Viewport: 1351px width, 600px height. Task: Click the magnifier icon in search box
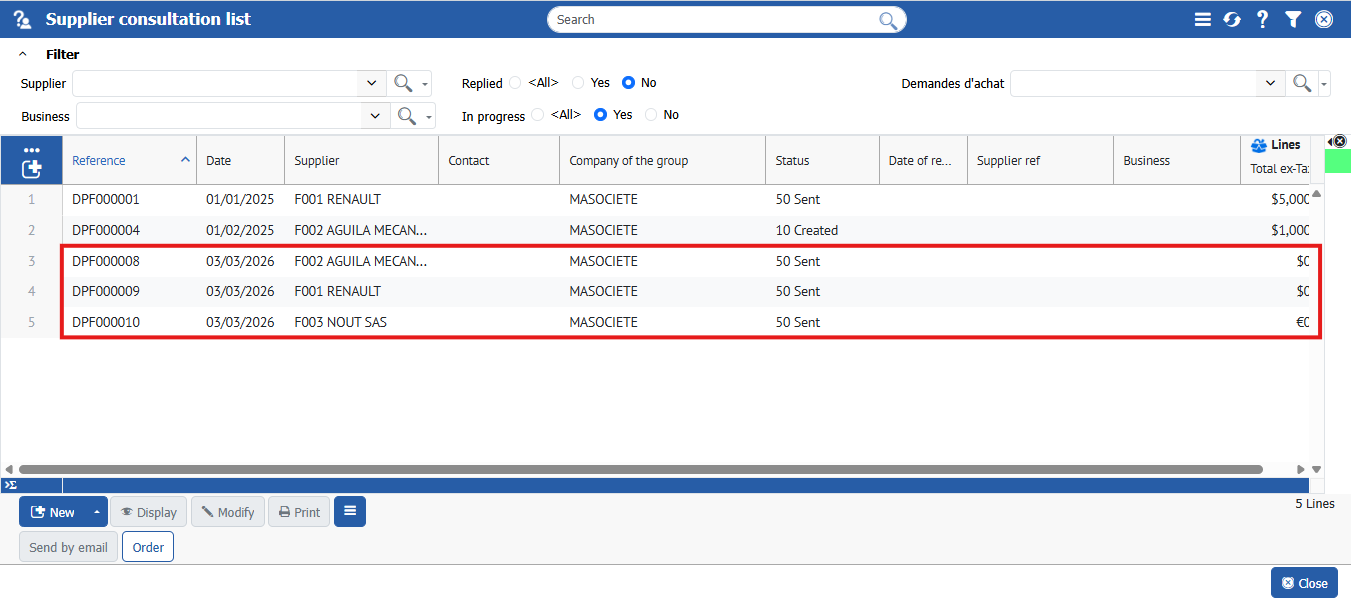click(887, 20)
